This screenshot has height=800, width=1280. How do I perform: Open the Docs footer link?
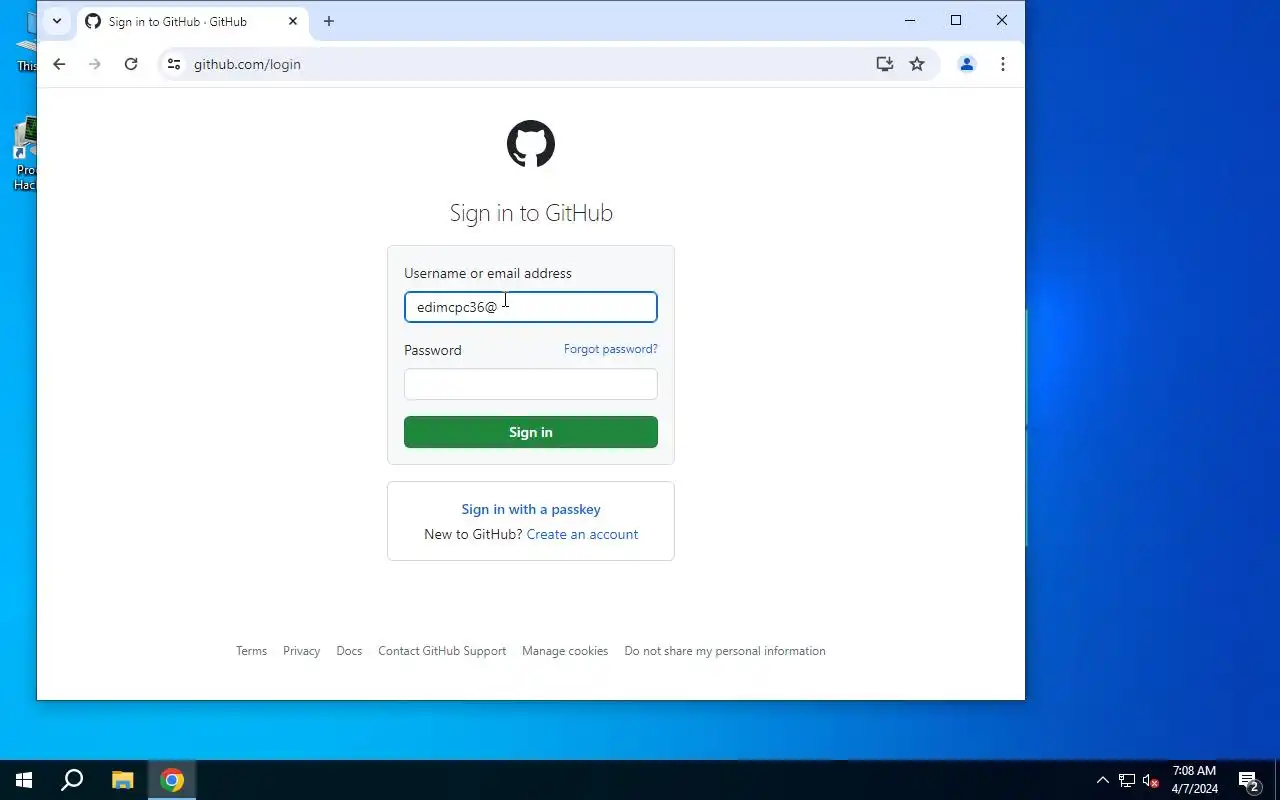[349, 651]
